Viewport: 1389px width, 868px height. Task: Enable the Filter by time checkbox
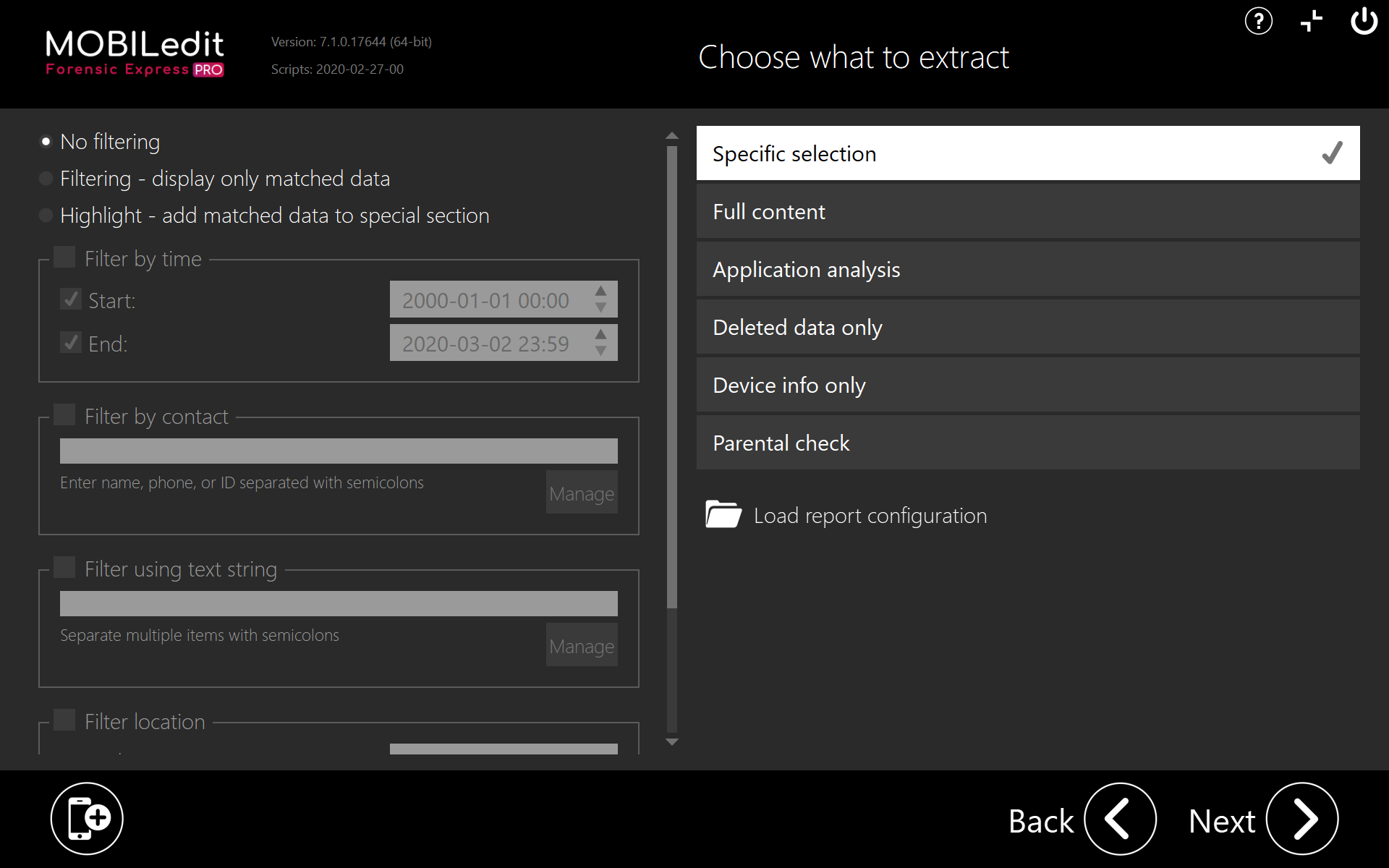tap(65, 258)
